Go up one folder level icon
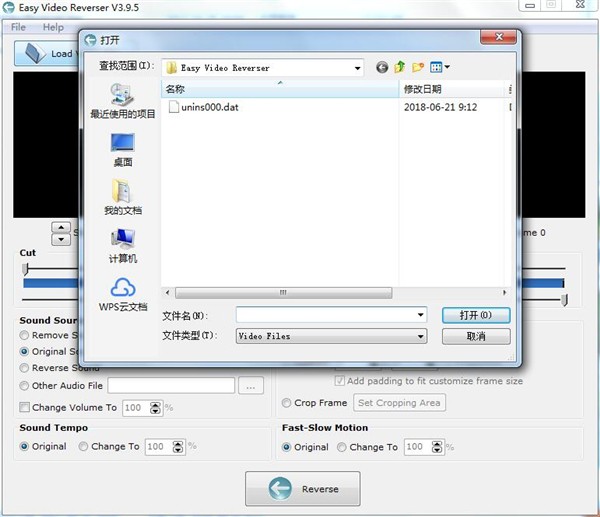600x517 pixels. 399,67
